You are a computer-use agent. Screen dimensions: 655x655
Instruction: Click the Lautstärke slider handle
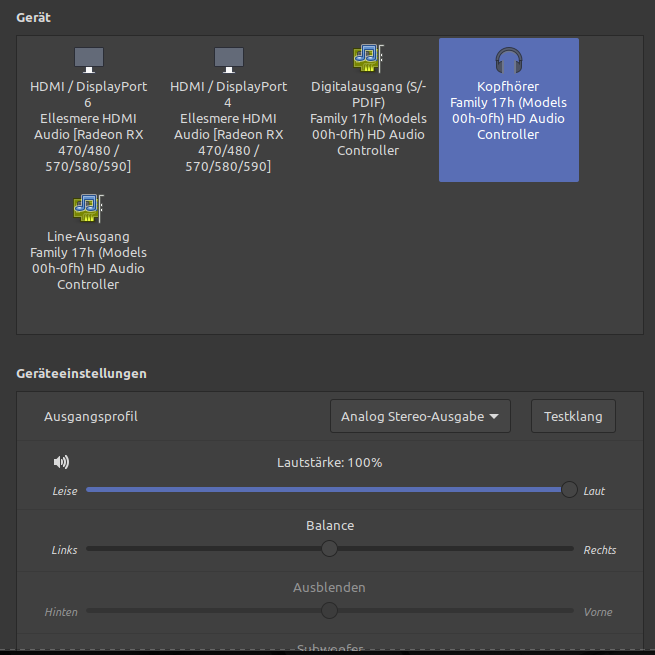(569, 490)
